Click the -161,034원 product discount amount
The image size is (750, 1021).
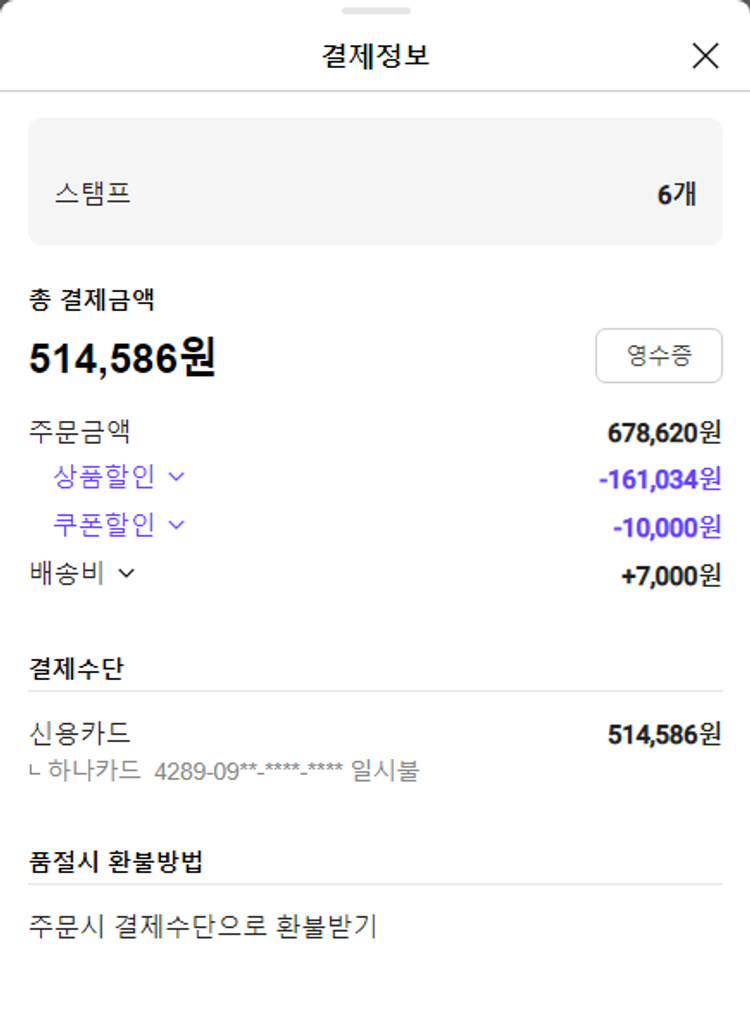coord(660,479)
